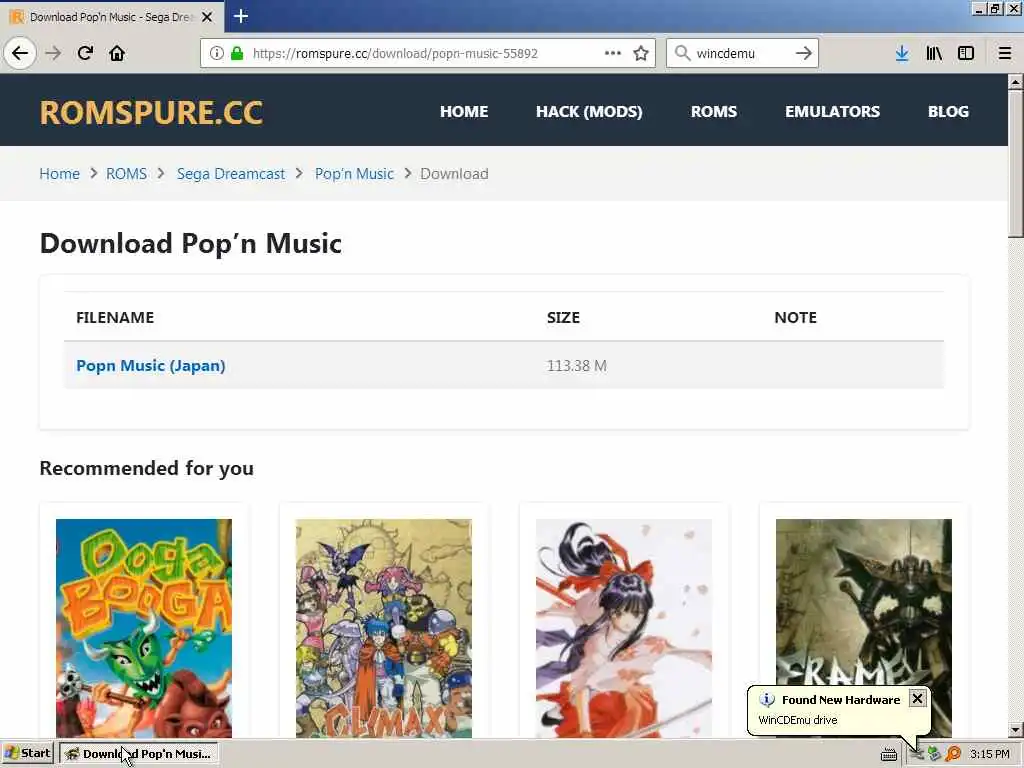Click the FILENAME column header
Screen dimensions: 1024x768
tap(115, 317)
